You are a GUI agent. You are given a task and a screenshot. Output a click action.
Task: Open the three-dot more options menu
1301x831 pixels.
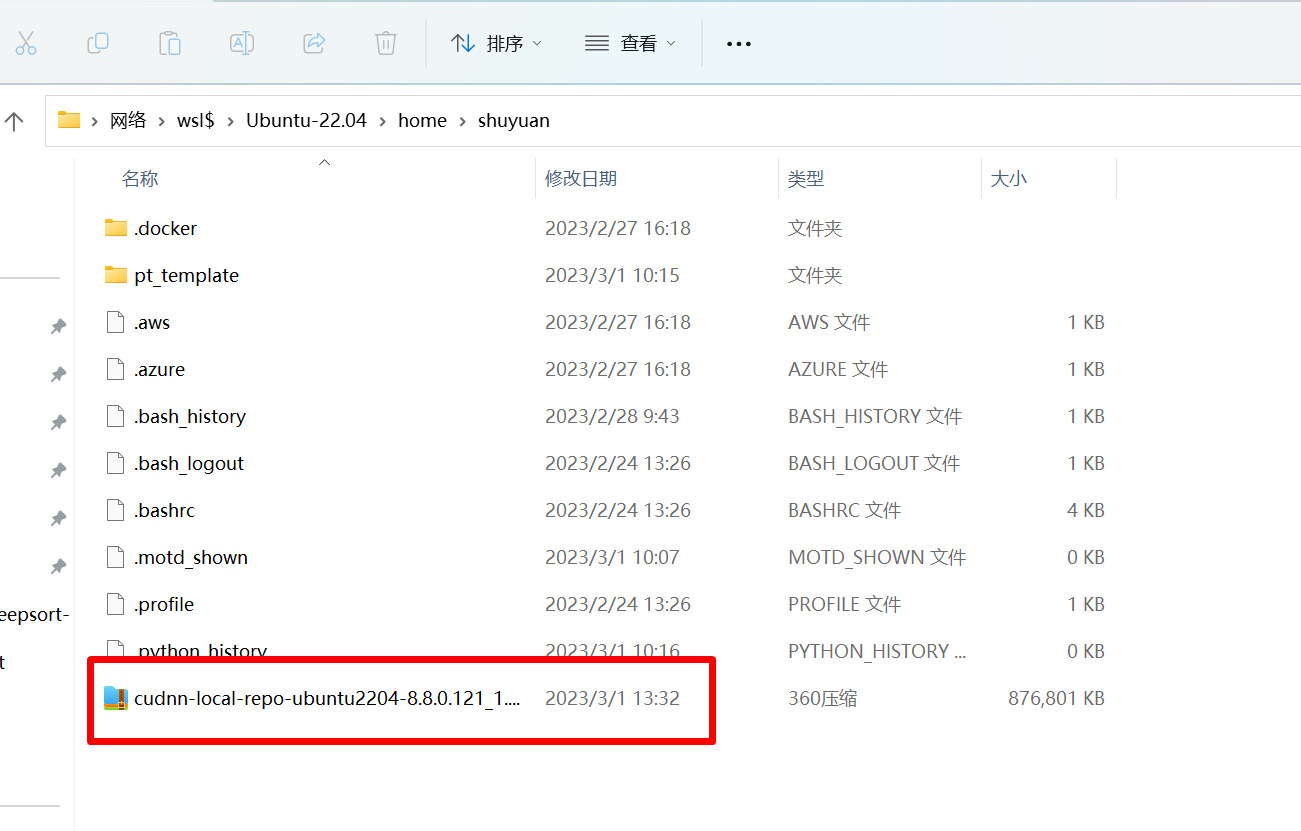pyautogui.click(x=738, y=44)
